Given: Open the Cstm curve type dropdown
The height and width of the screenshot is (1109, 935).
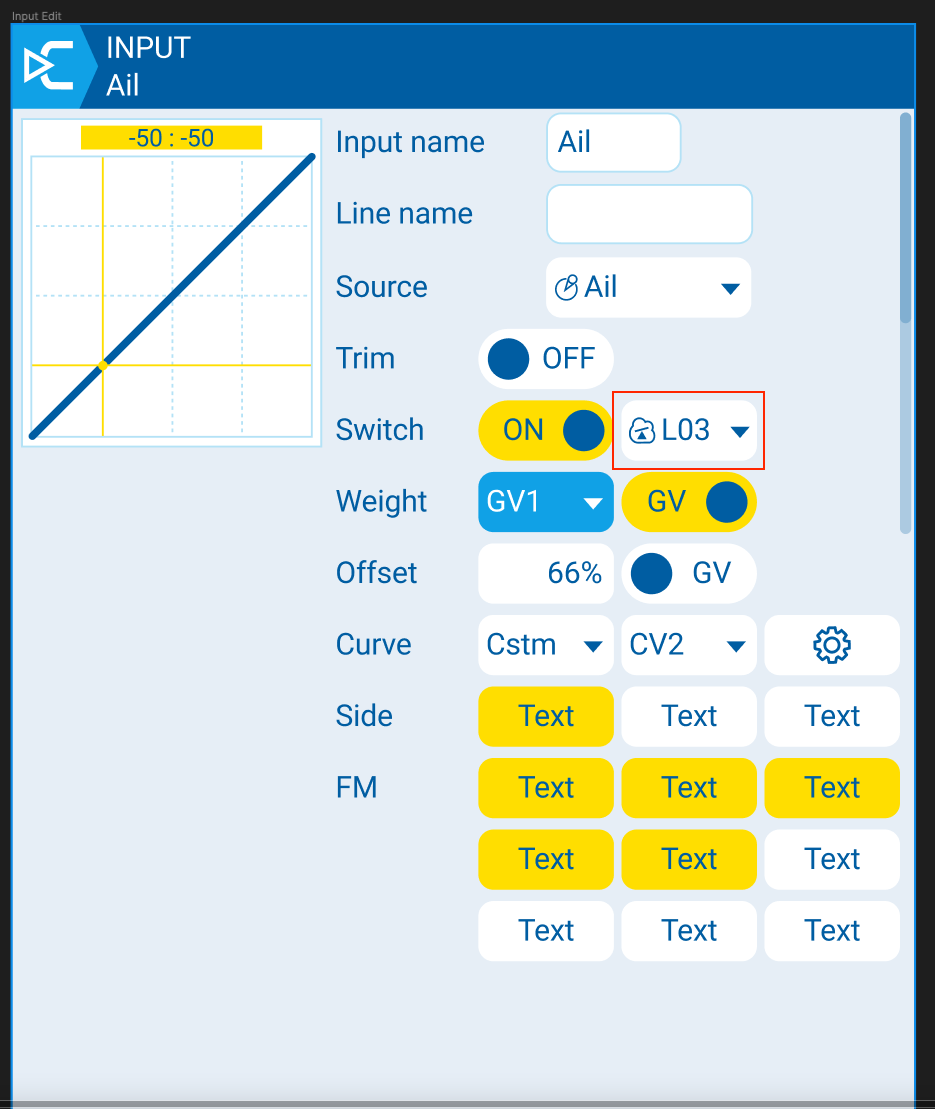Looking at the screenshot, I should click(545, 644).
